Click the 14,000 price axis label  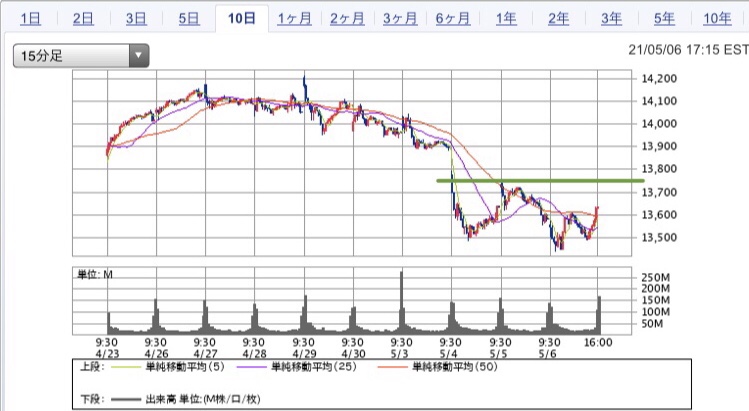[659, 124]
